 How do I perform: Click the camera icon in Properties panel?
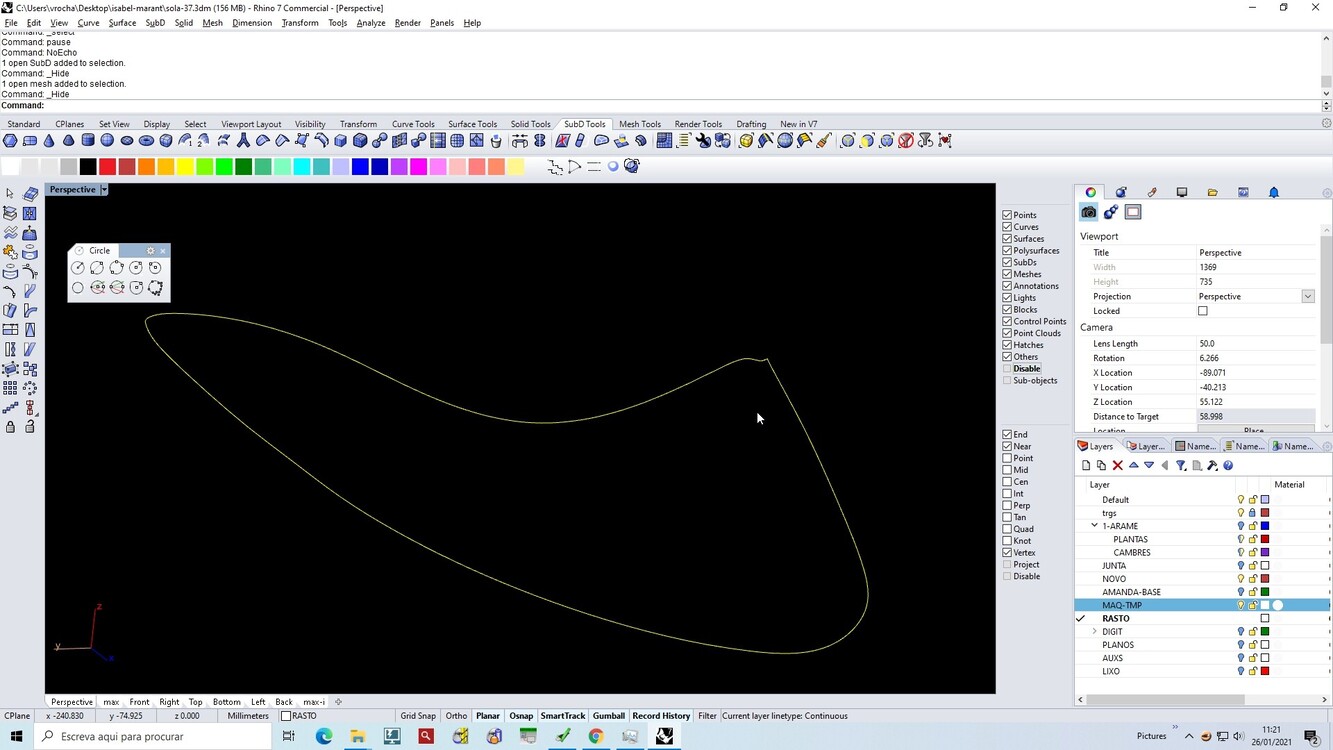(1089, 212)
